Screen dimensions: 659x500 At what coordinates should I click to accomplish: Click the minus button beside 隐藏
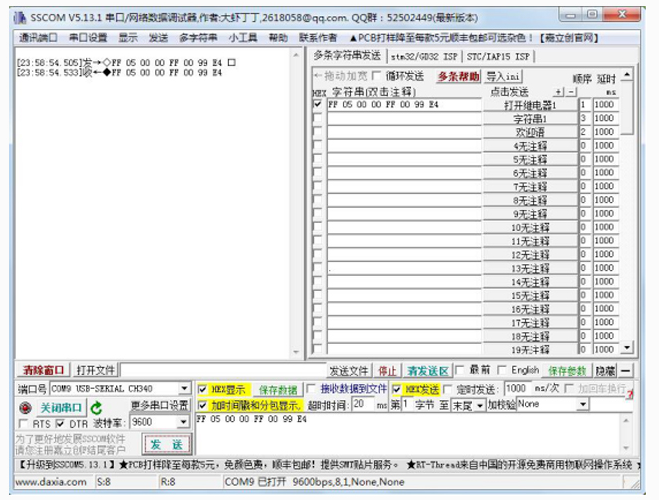pyautogui.click(x=625, y=371)
